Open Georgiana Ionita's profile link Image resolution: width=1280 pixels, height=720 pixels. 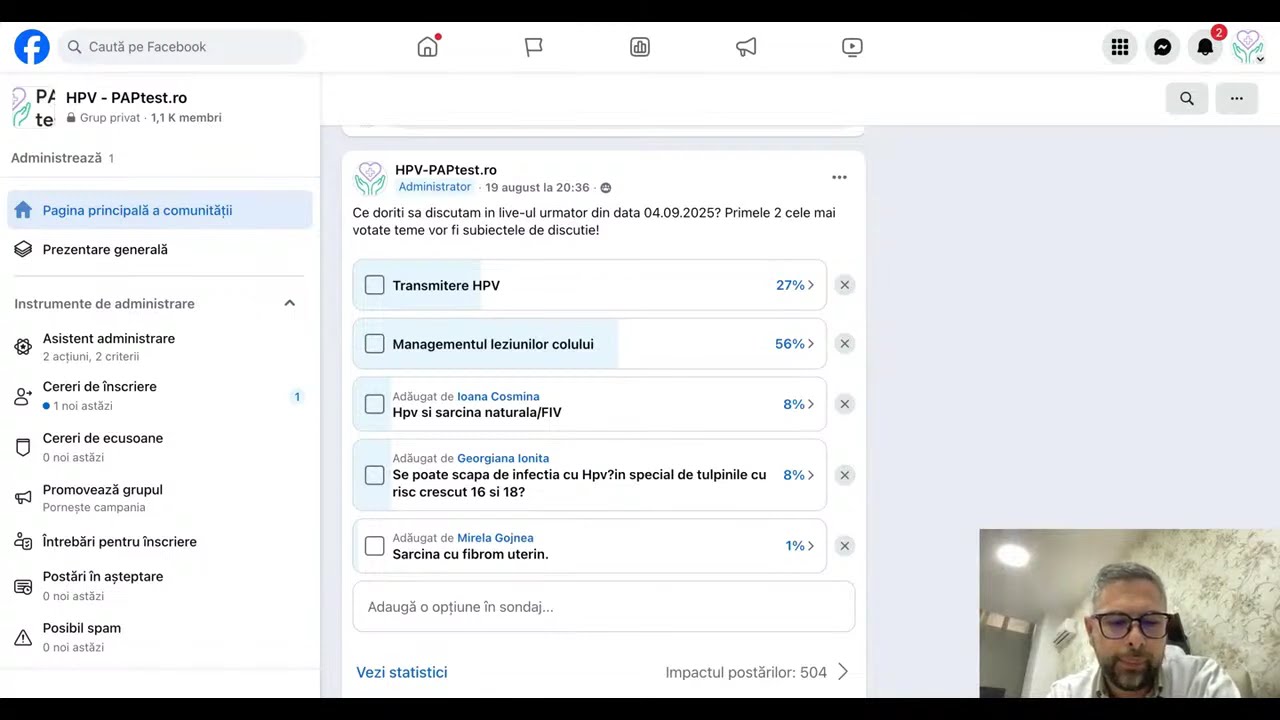point(503,458)
